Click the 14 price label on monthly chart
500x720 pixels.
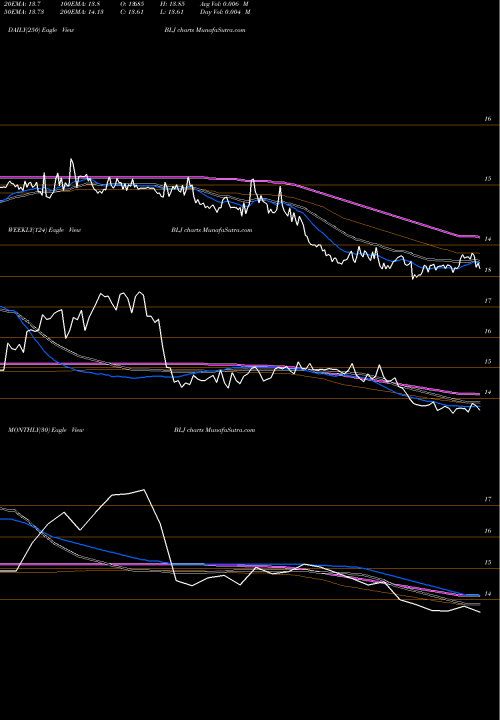488,594
